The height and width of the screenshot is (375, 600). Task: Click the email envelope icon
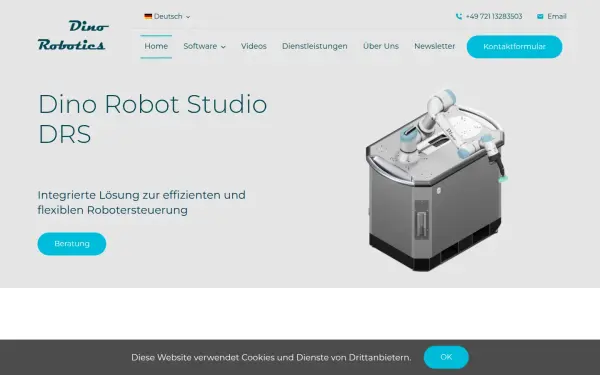(x=540, y=16)
